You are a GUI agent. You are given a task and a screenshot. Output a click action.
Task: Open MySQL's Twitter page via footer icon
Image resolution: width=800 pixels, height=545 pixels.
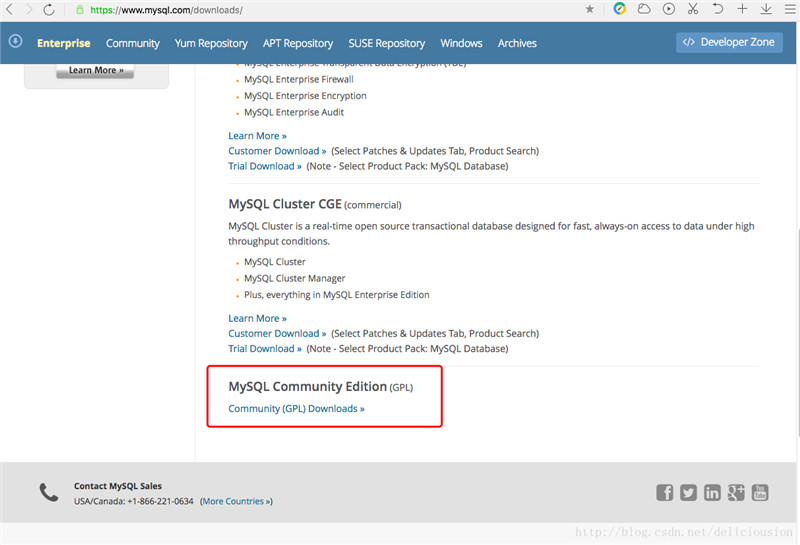(x=688, y=492)
